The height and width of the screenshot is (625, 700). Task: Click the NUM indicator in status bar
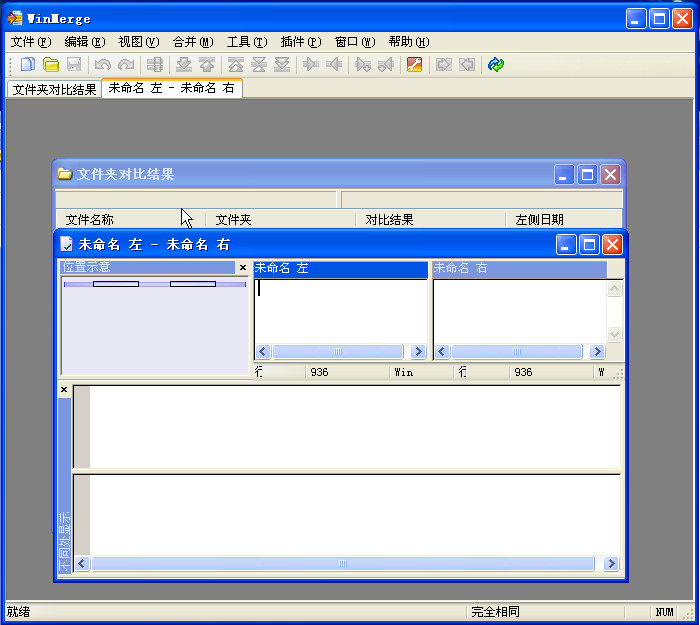pyautogui.click(x=664, y=612)
